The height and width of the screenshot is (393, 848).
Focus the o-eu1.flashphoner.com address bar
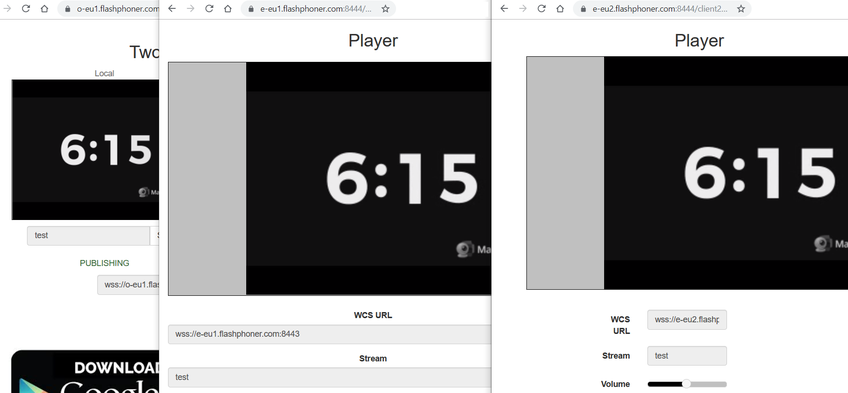(108, 9)
